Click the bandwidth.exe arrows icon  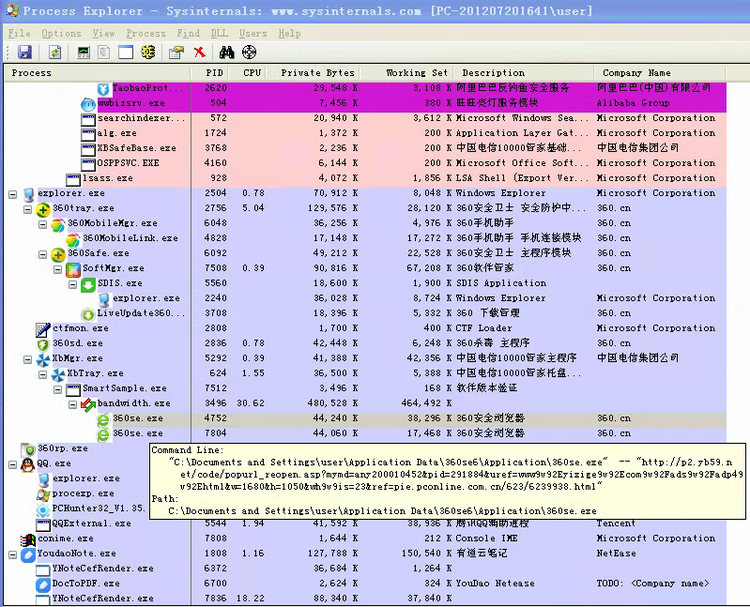tap(88, 404)
